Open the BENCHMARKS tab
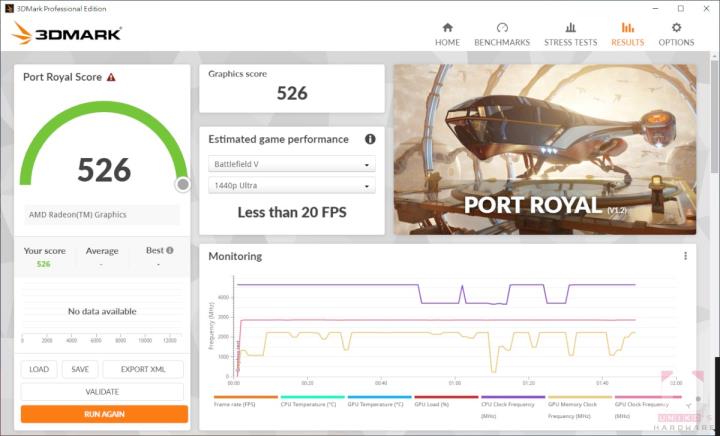This screenshot has width=720, height=436. click(x=502, y=34)
